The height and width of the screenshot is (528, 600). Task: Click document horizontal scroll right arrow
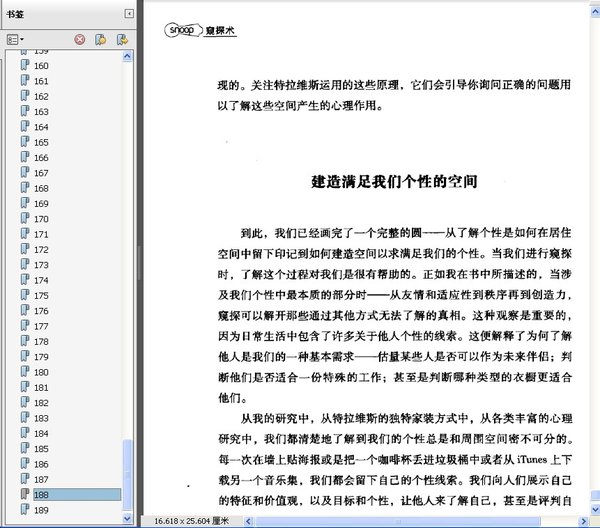click(584, 521)
